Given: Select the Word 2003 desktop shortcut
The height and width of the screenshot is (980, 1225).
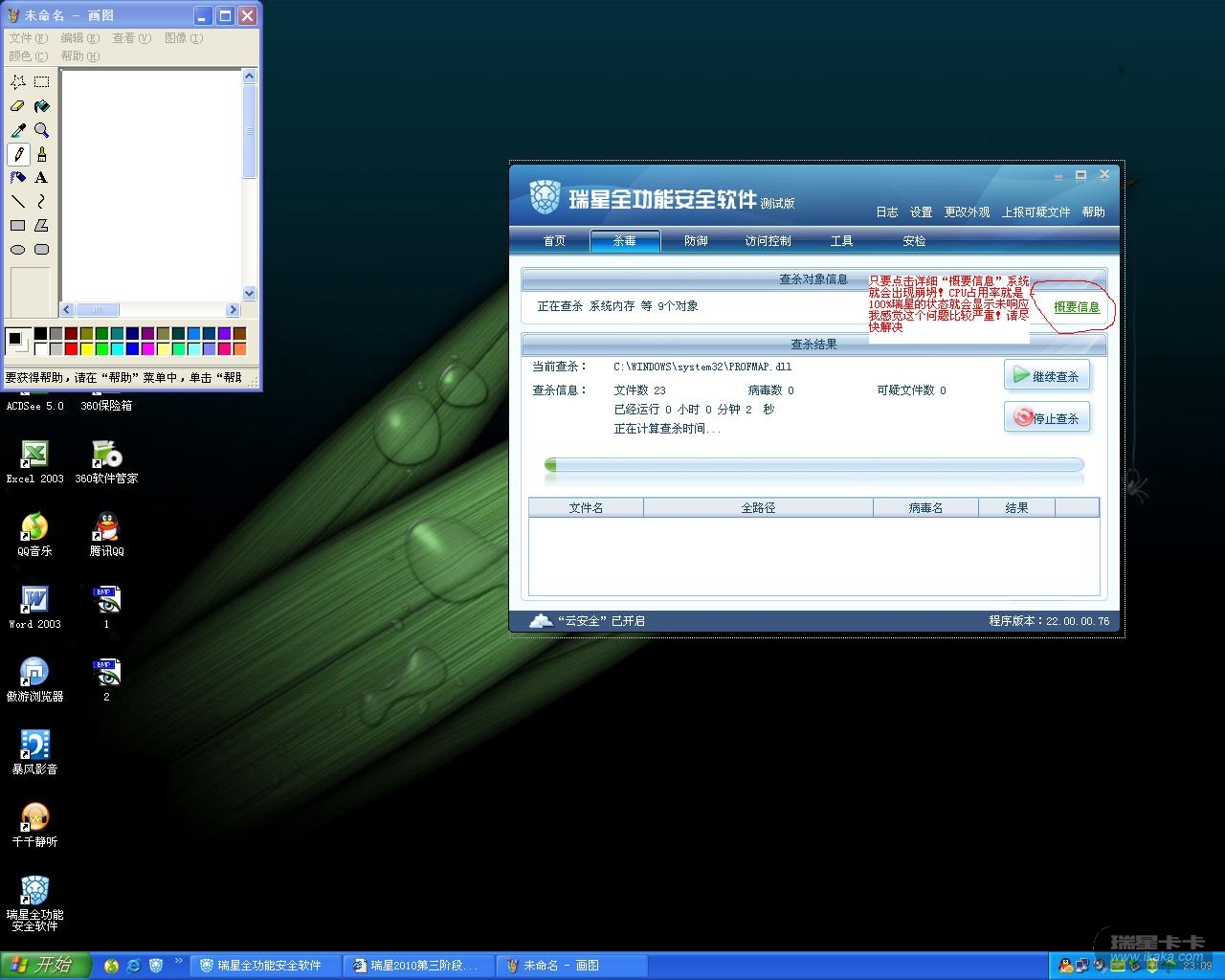Looking at the screenshot, I should (x=34, y=608).
